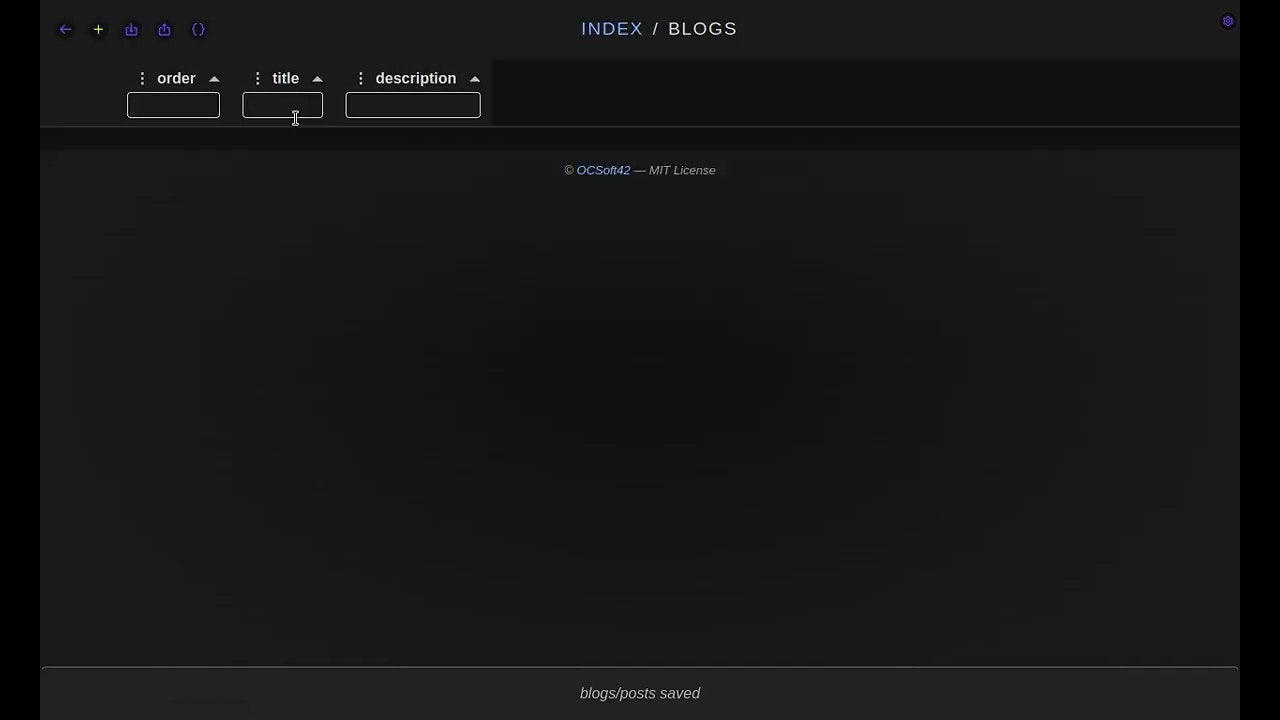
Task: Click inside the title input field
Action: [282, 105]
